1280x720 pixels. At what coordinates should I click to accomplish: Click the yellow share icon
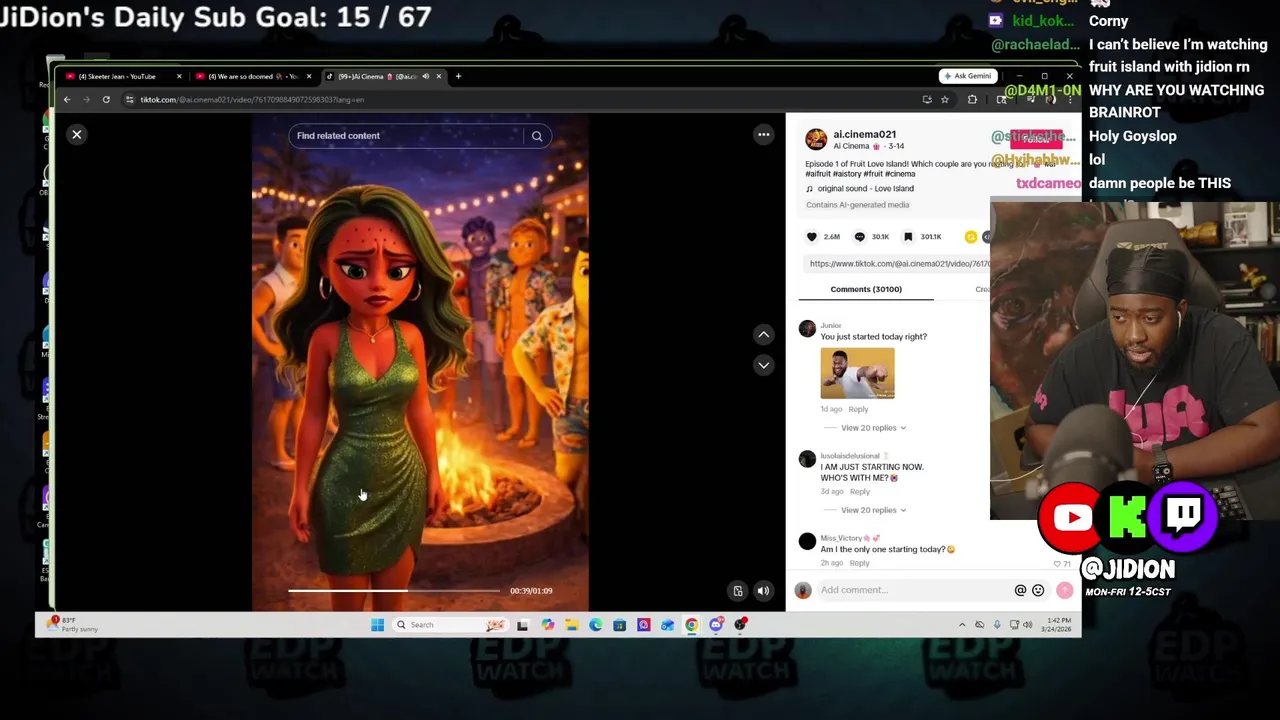pos(970,237)
